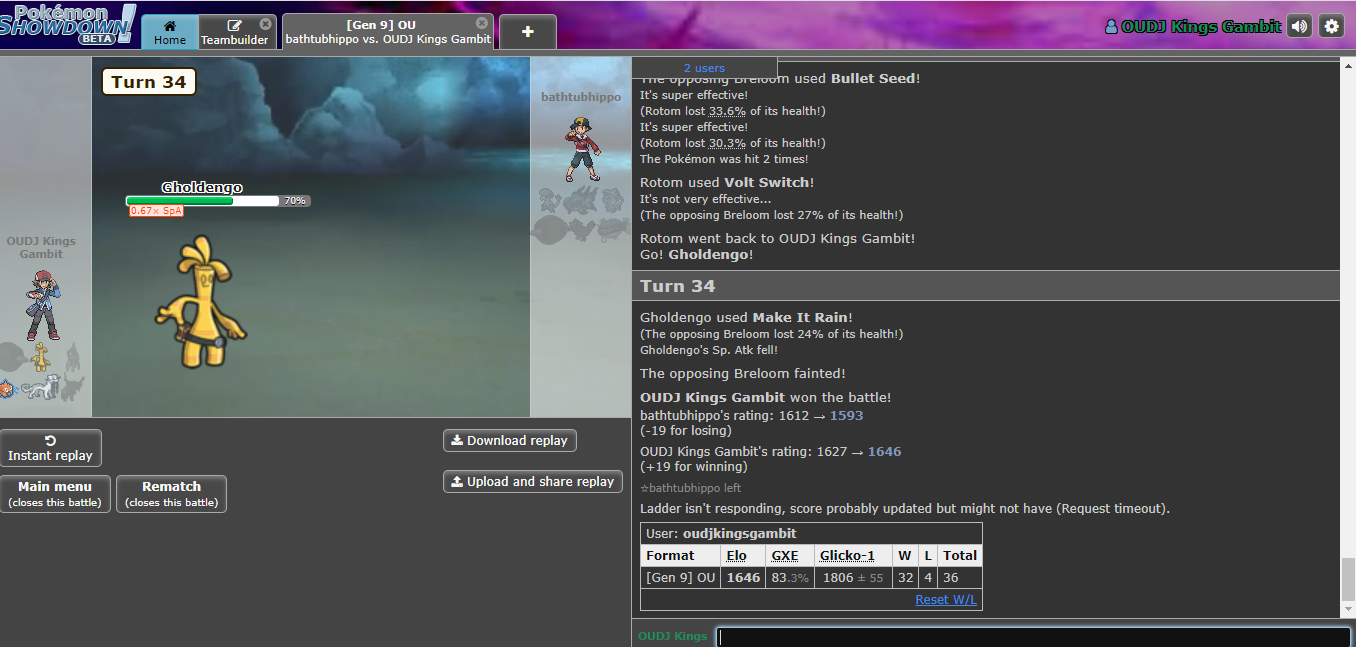Image resolution: width=1356 pixels, height=647 pixels.
Task: Click the '☆bathtubhippo left' log line
Action: pyautogui.click(x=690, y=488)
